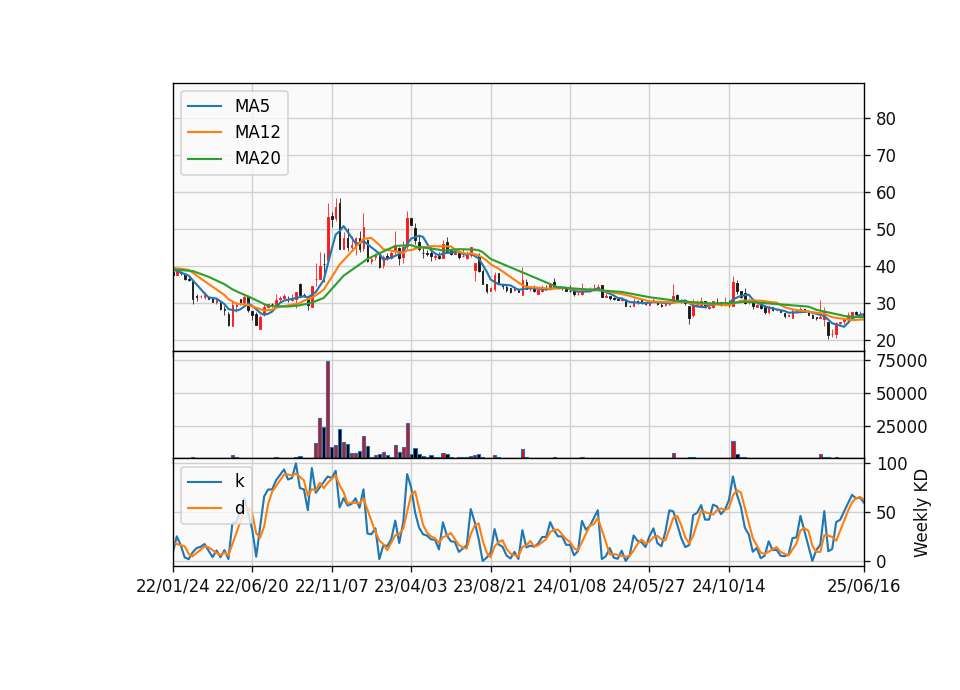The image size is (960, 690).
Task: Click the blue MA5 legend line sample
Action: [204, 107]
